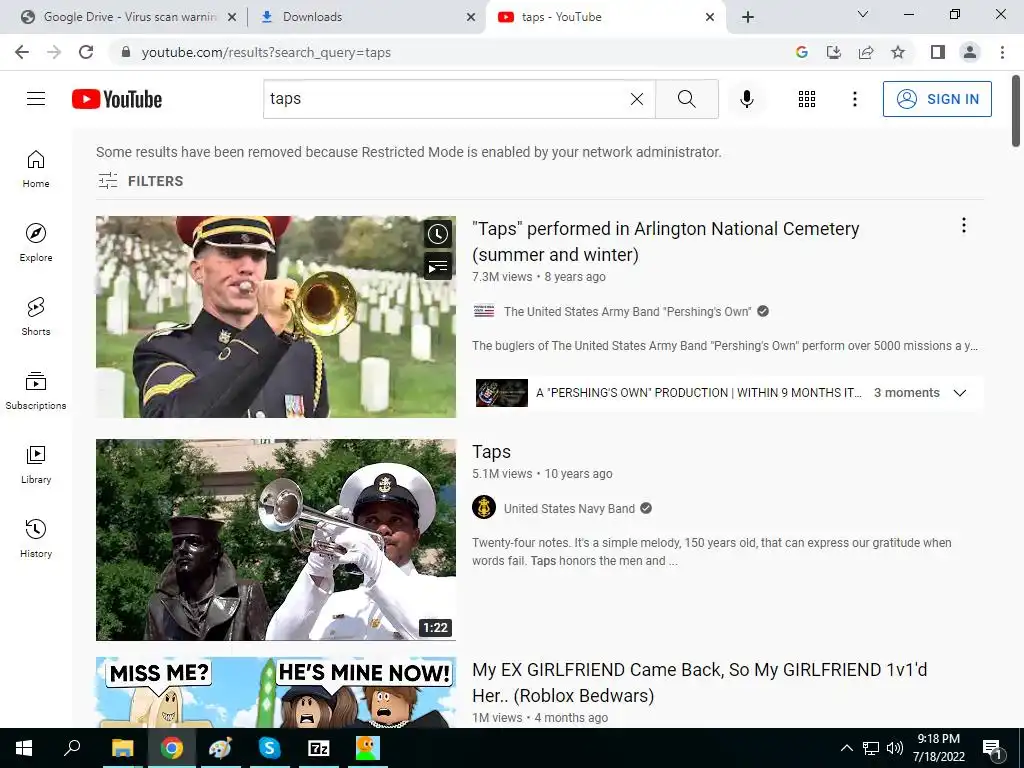Open History in the sidebar
Viewport: 1024px width, 768px height.
tap(36, 538)
